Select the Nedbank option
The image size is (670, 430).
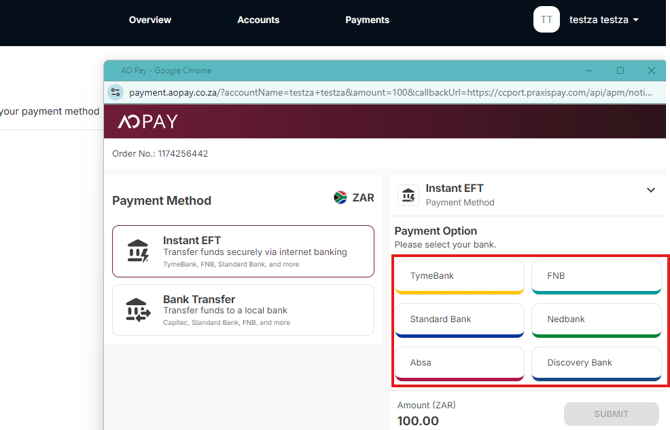click(x=597, y=320)
